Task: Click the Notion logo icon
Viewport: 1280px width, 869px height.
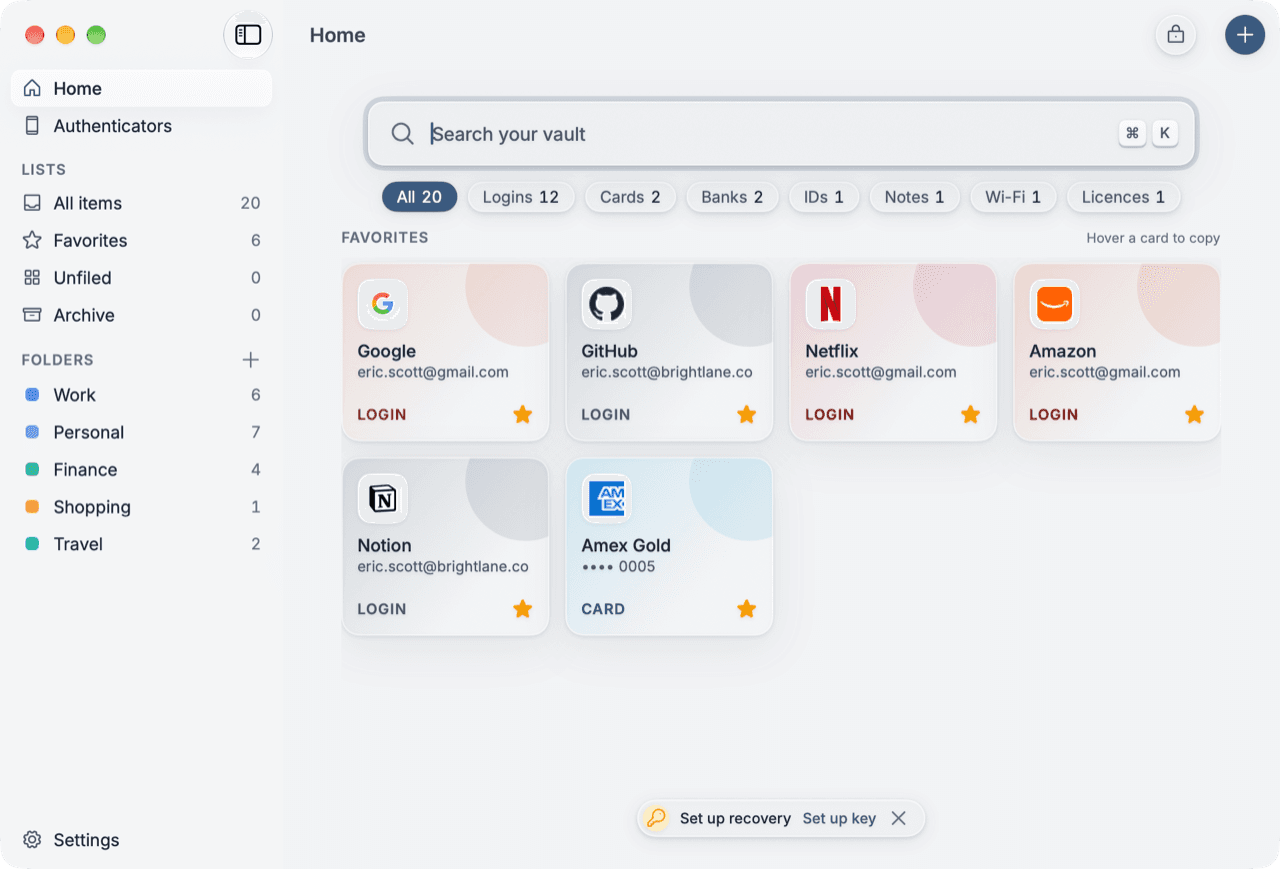Action: 382,498
